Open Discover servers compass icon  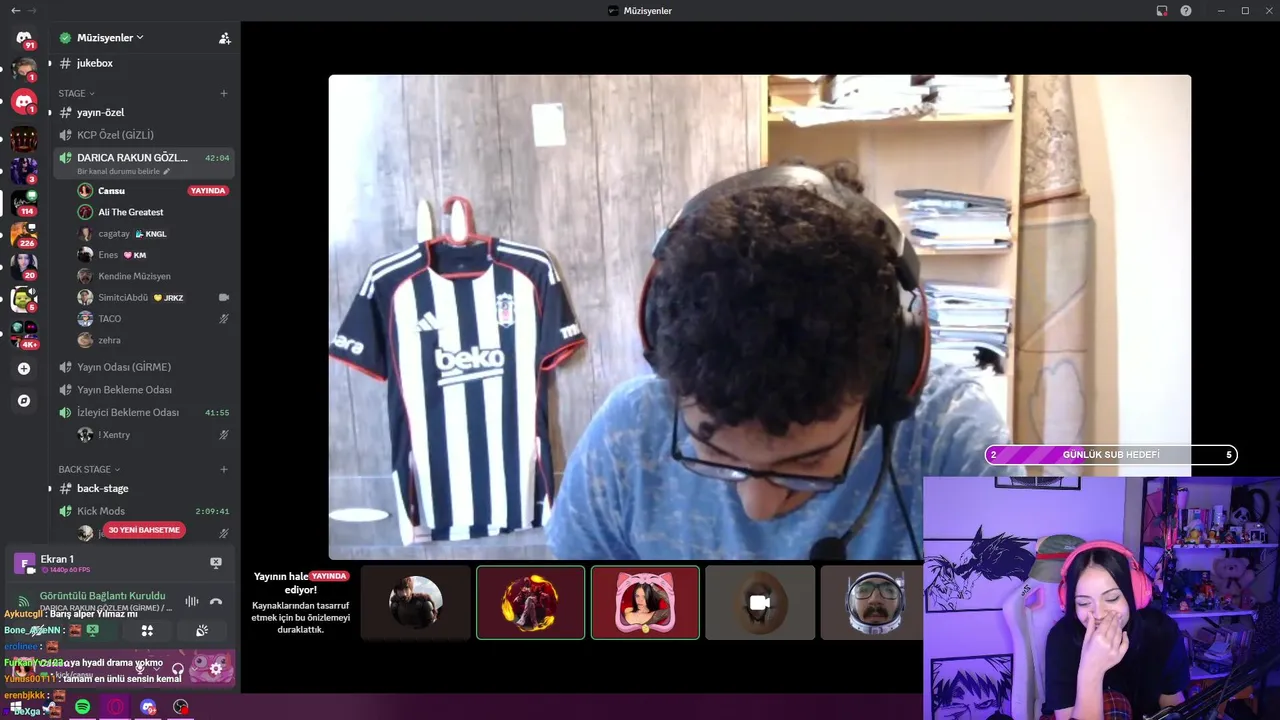24,400
